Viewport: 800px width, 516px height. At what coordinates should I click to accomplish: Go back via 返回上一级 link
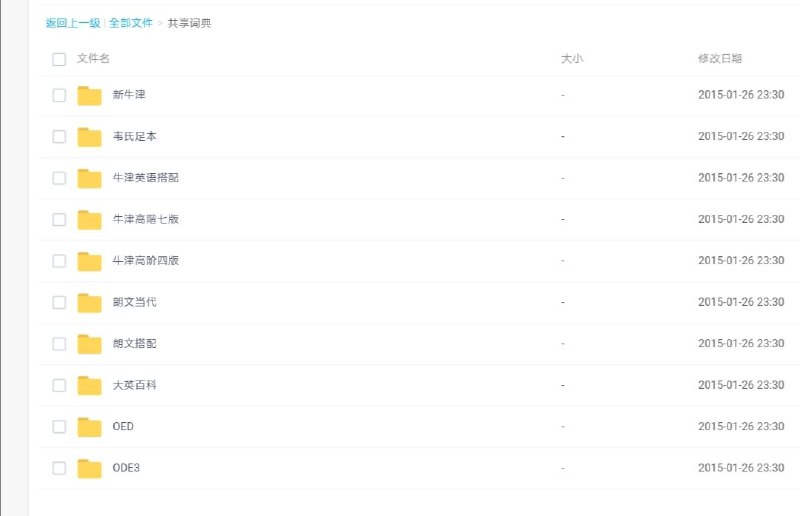point(73,23)
